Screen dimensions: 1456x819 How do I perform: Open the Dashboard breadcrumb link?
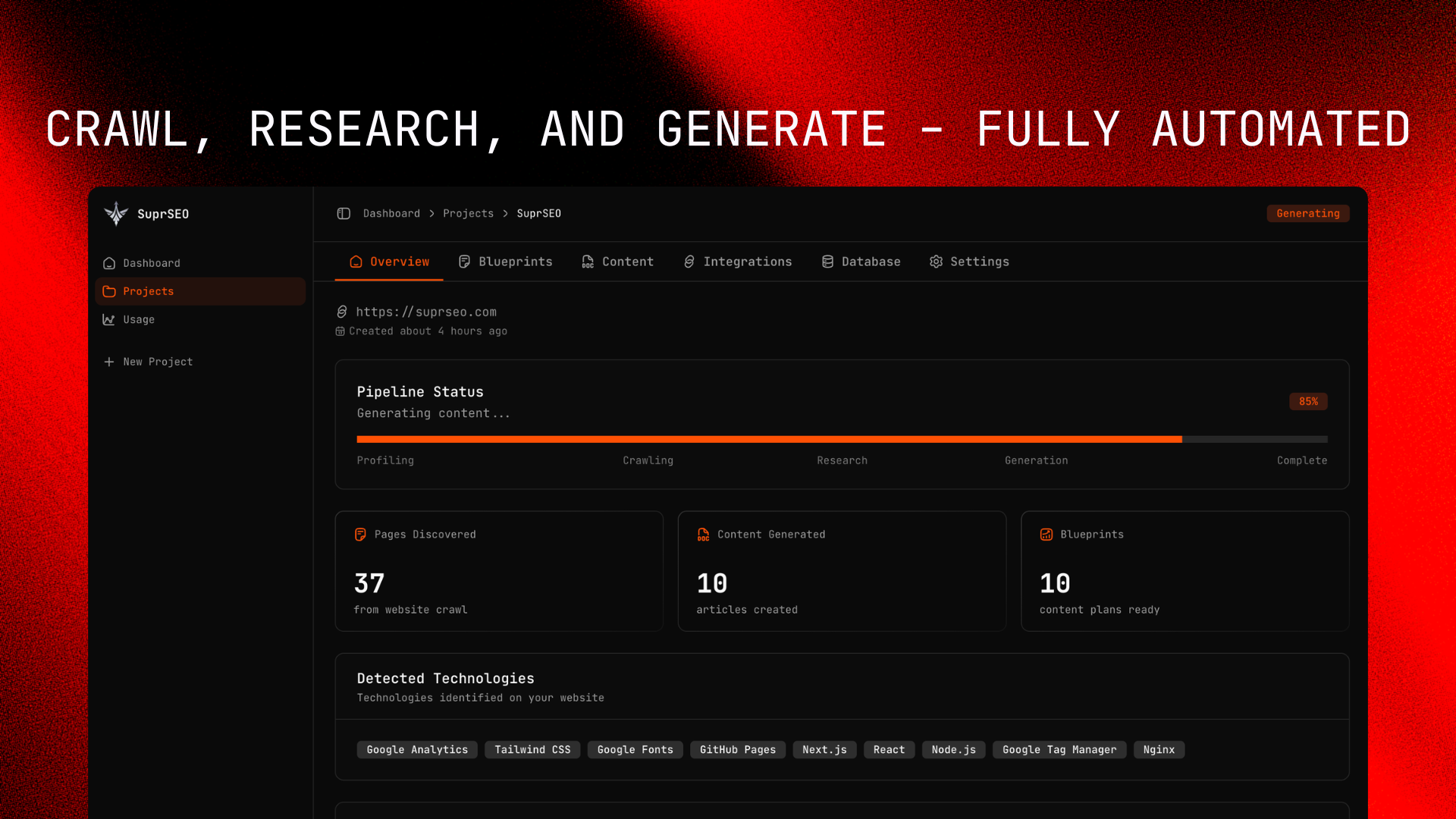click(391, 213)
